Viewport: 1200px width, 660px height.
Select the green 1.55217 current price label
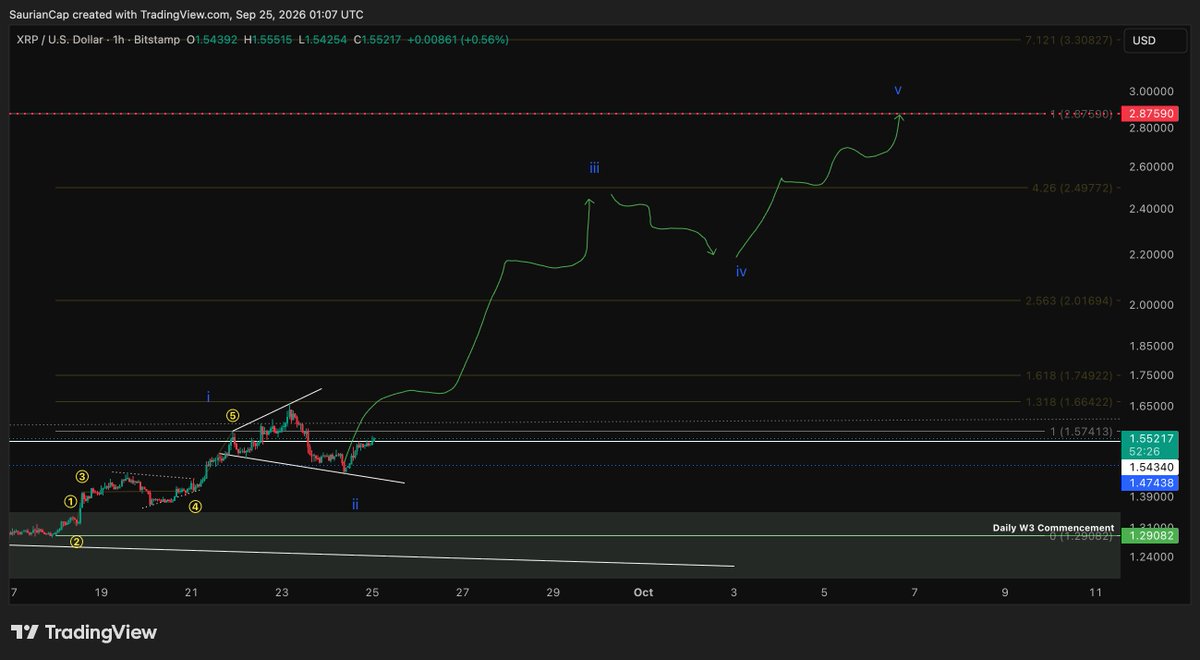click(1150, 438)
